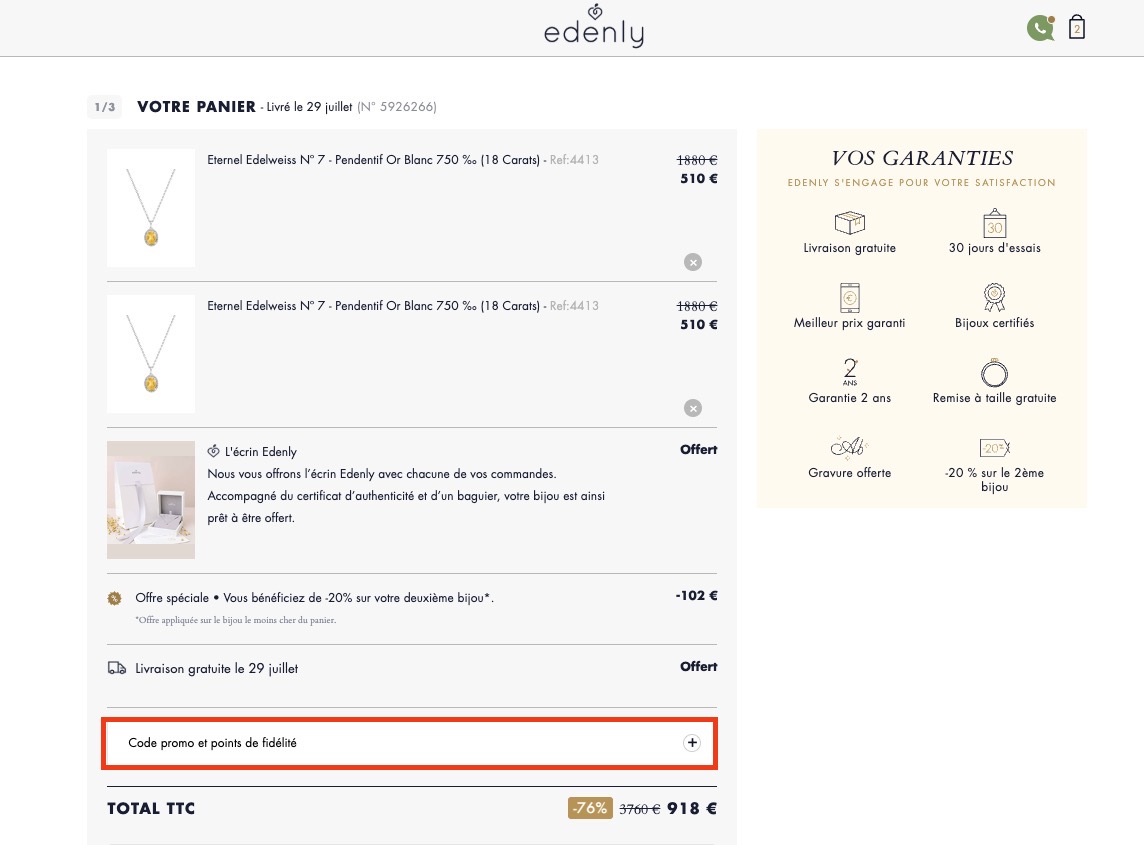Click the L'écrin Edenly box image
This screenshot has height=845, width=1144.
[x=151, y=500]
